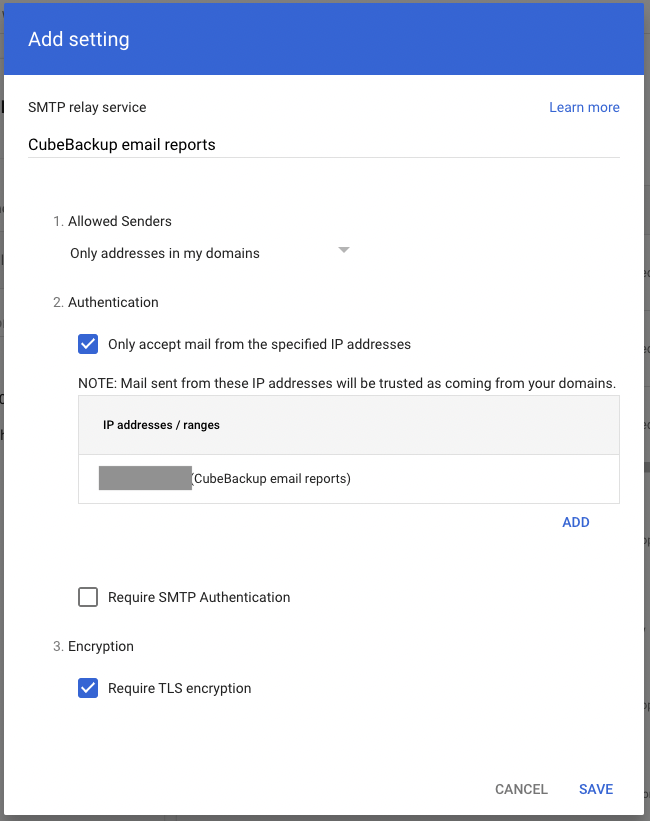The image size is (650, 821).
Task: Click the gray dropdown arrow beside the domain option
Action: [x=344, y=249]
